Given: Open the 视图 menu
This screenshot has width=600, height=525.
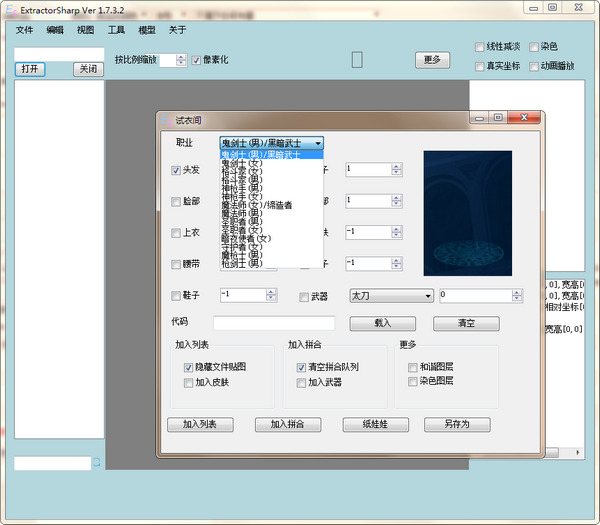Looking at the screenshot, I should (86, 30).
